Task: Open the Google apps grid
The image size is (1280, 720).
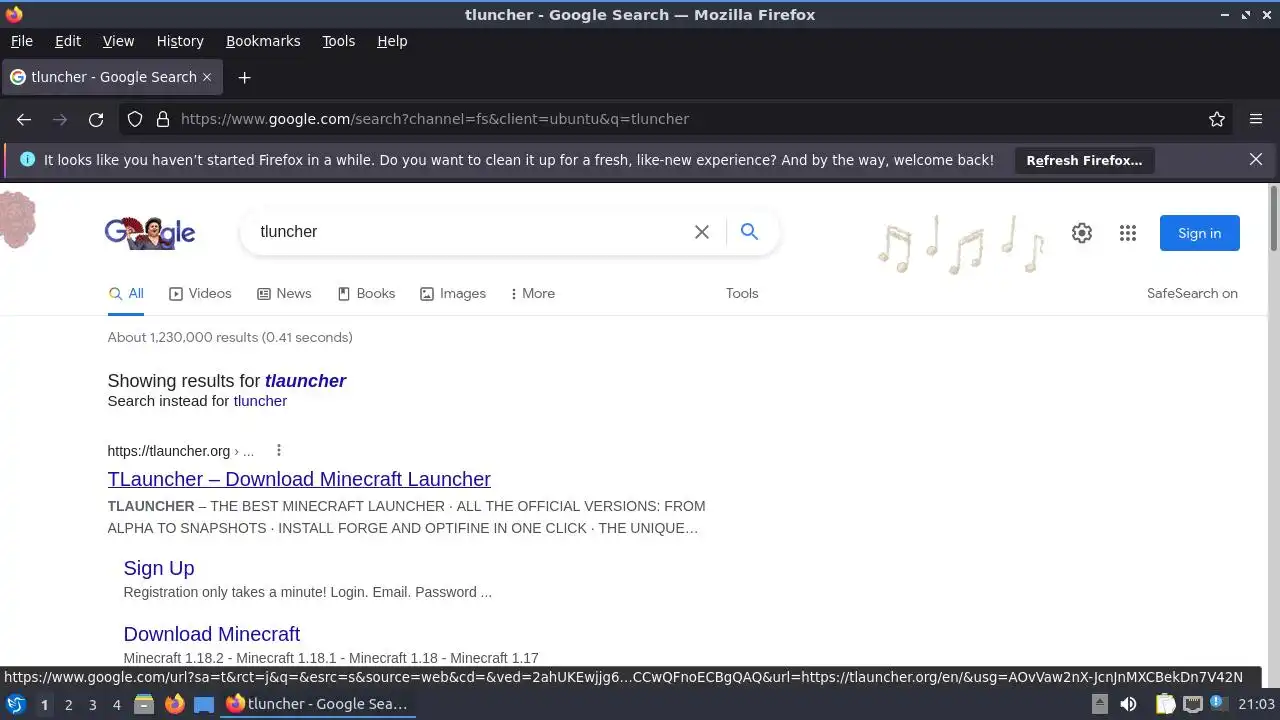Action: 1128,233
